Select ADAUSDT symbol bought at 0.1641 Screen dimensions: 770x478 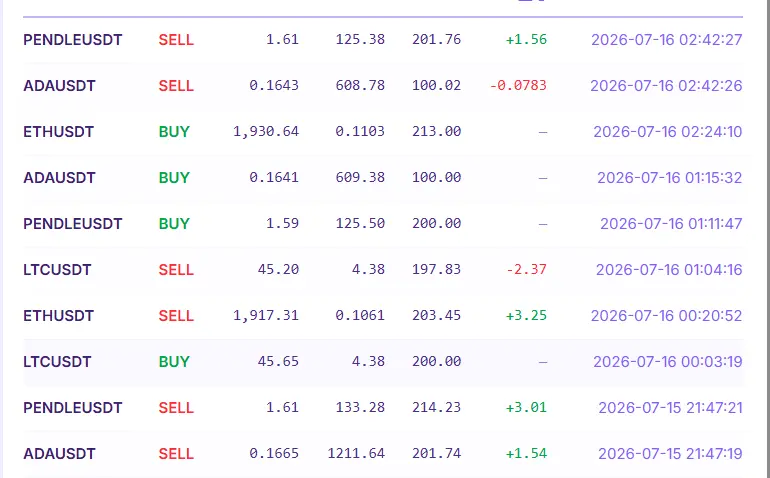(x=59, y=177)
